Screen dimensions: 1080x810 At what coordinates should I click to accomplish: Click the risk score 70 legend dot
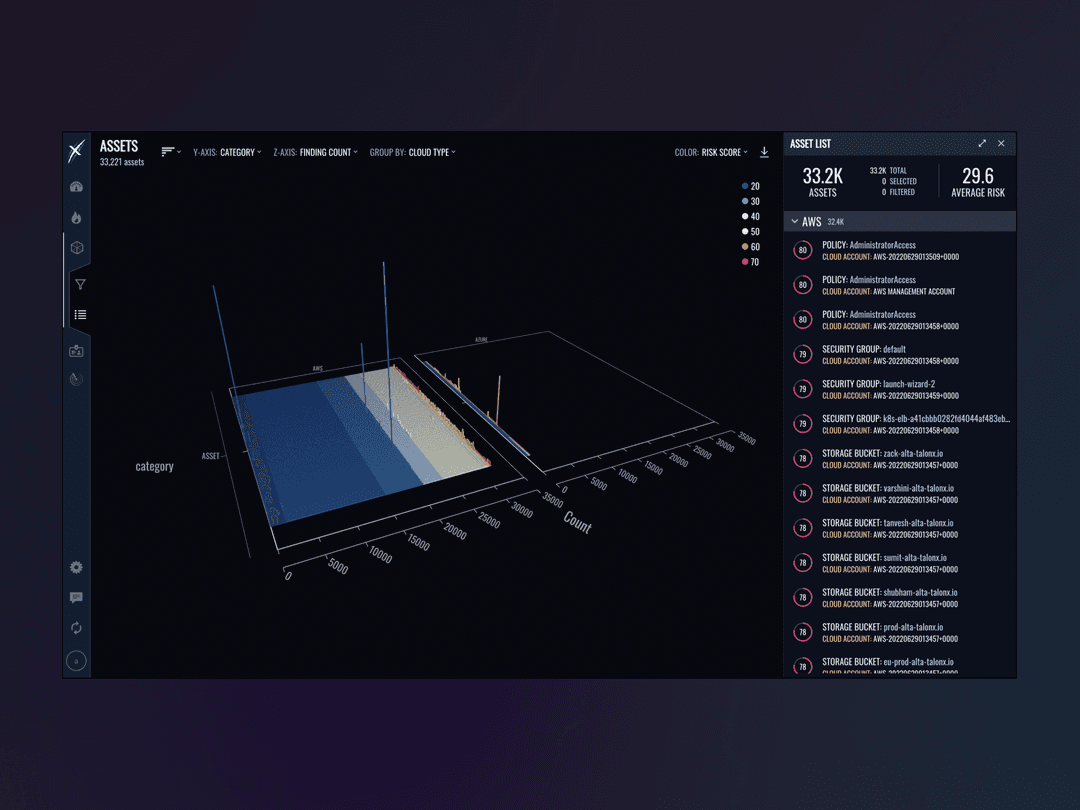point(745,262)
